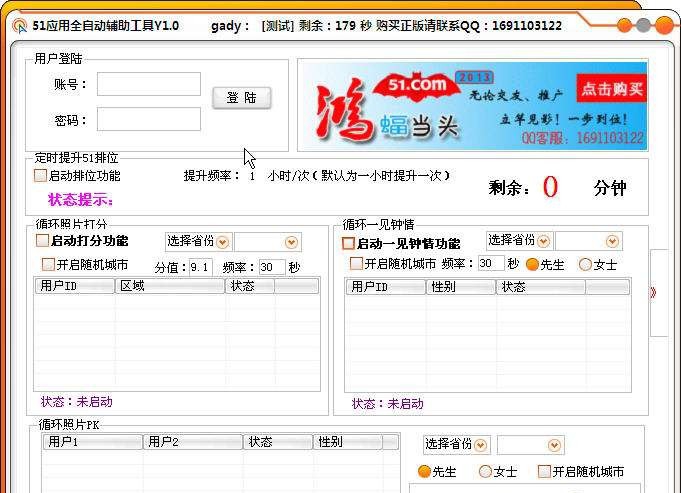This screenshot has height=493, width=681.
Task: Edit the 频率 field in photo scoring section
Action: (272, 267)
